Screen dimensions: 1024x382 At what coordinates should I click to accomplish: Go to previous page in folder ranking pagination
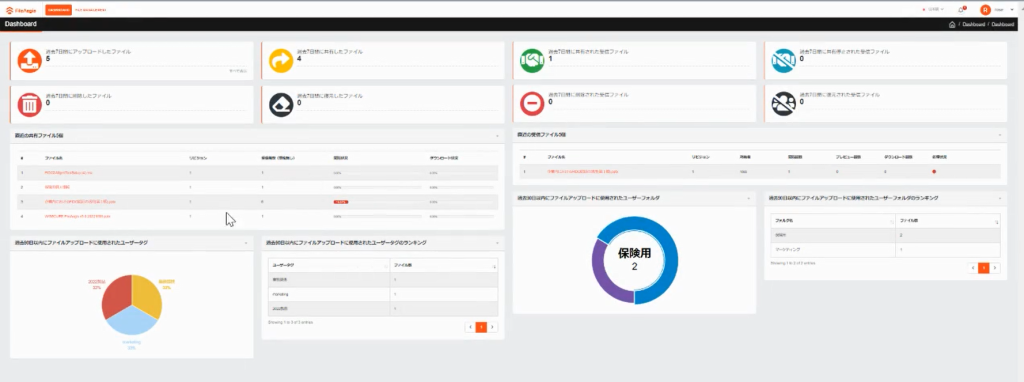point(972,268)
